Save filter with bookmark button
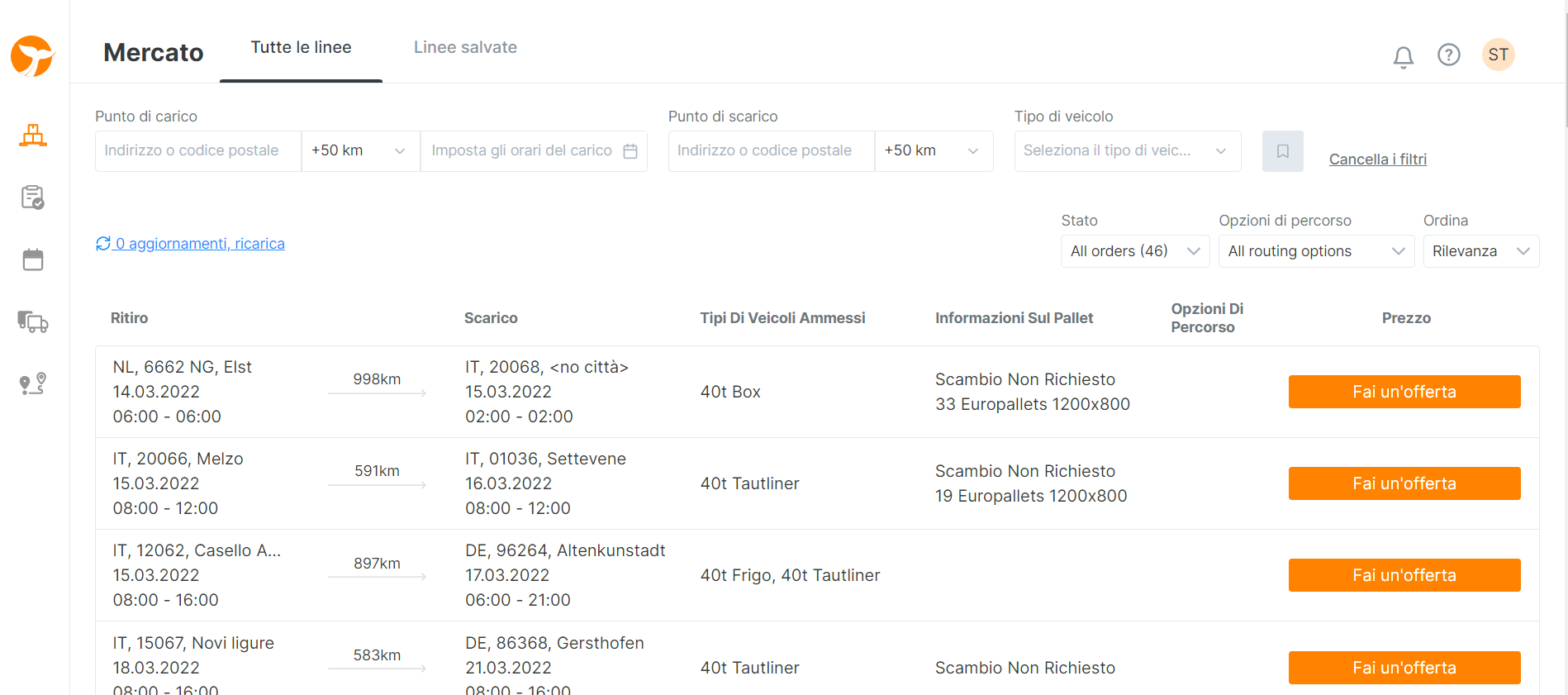The image size is (1568, 695). pyautogui.click(x=1282, y=151)
